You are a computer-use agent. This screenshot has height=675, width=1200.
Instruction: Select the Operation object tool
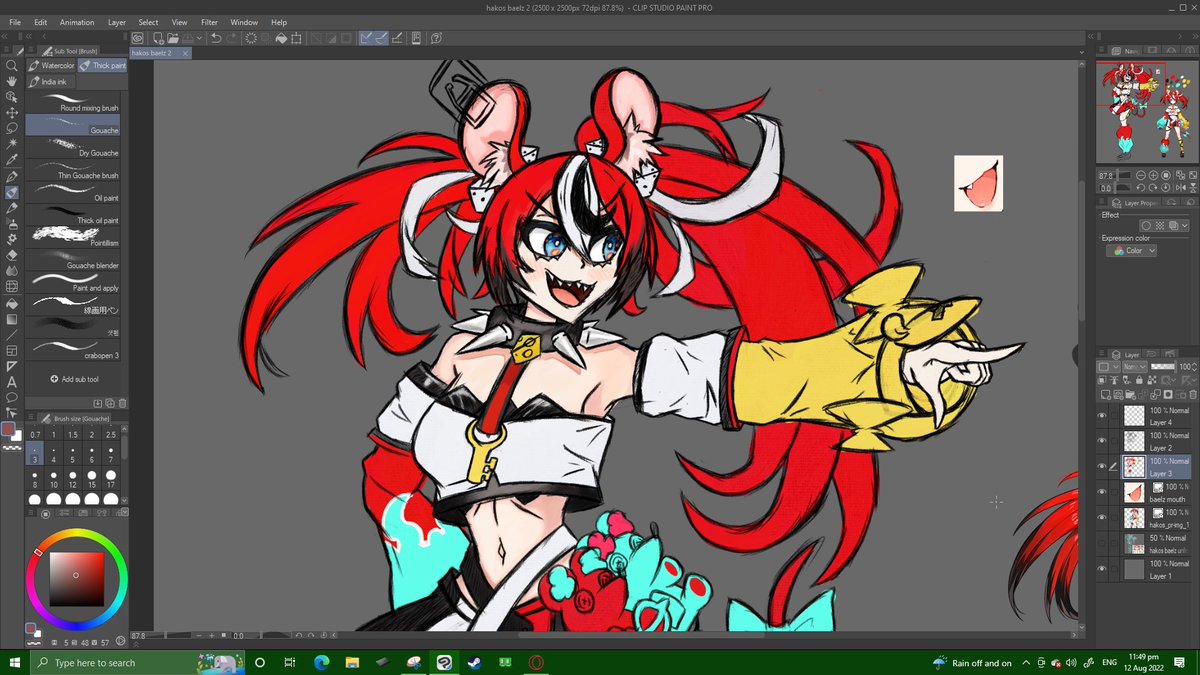(12, 97)
